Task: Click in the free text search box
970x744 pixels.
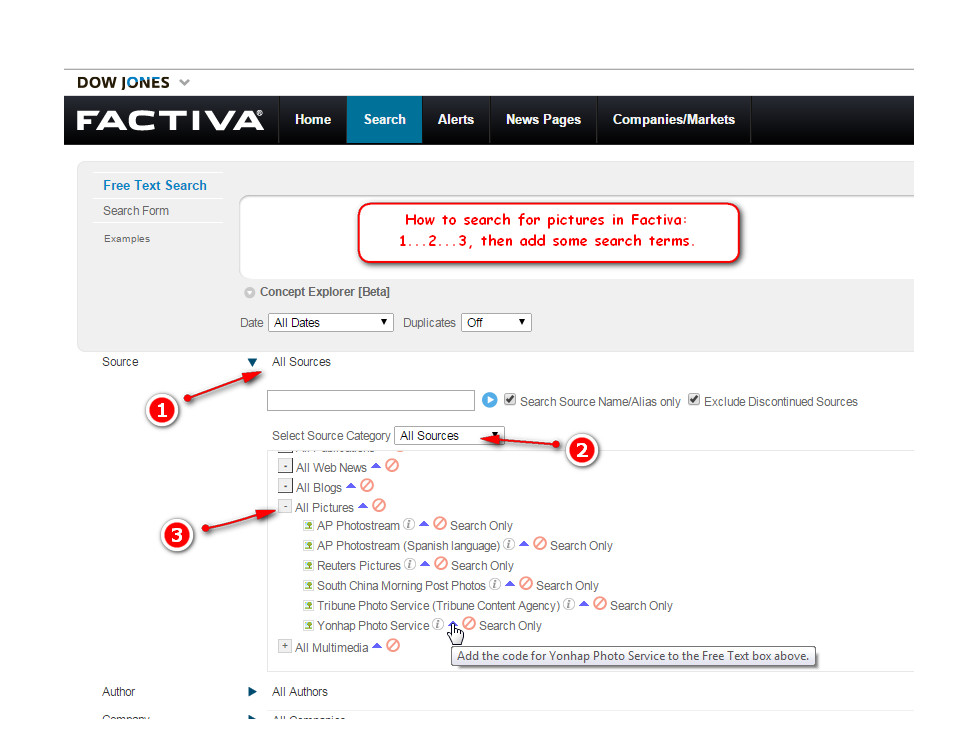Action: click(x=576, y=237)
